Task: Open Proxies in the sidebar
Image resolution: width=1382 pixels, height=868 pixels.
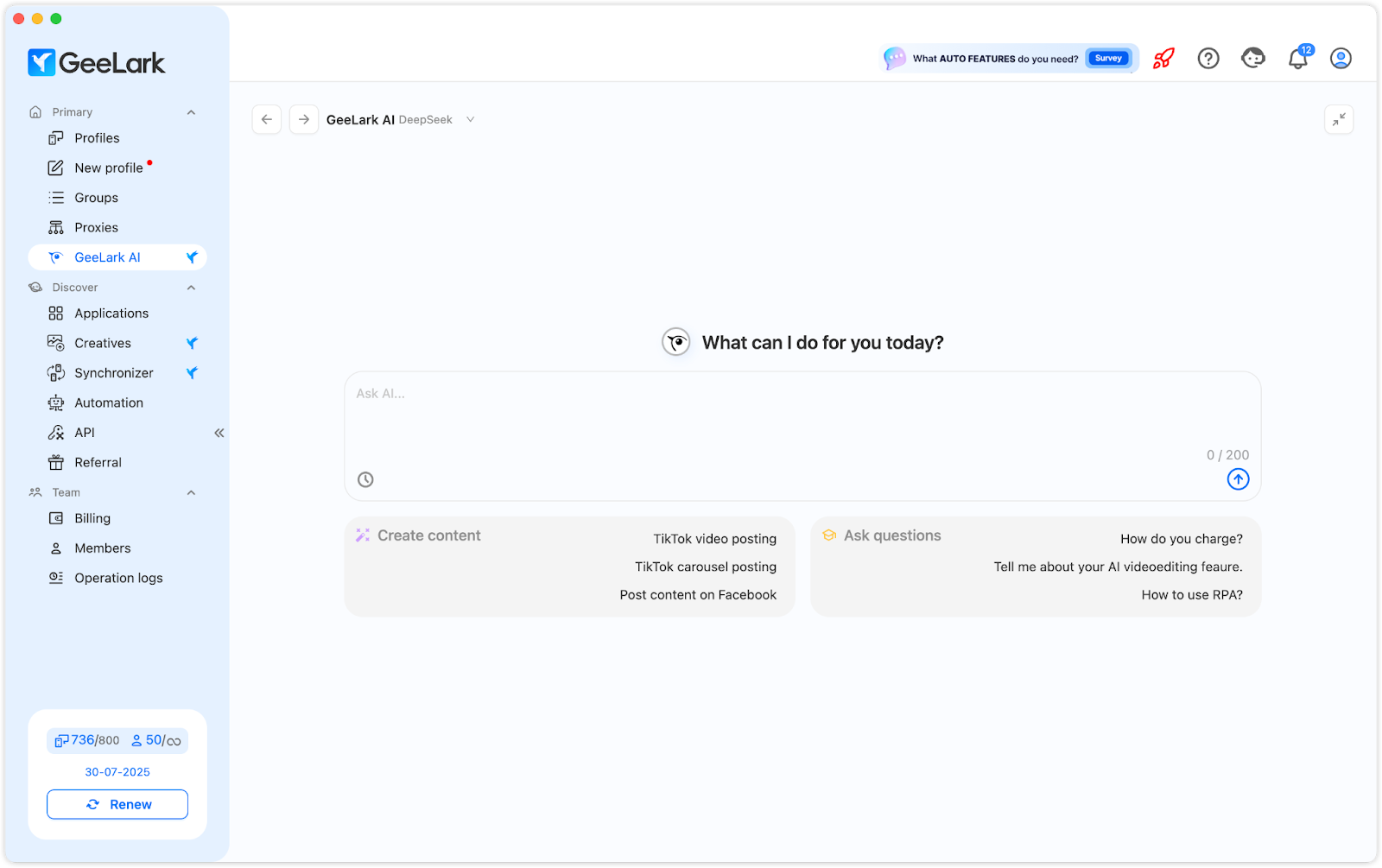Action: coord(117,227)
